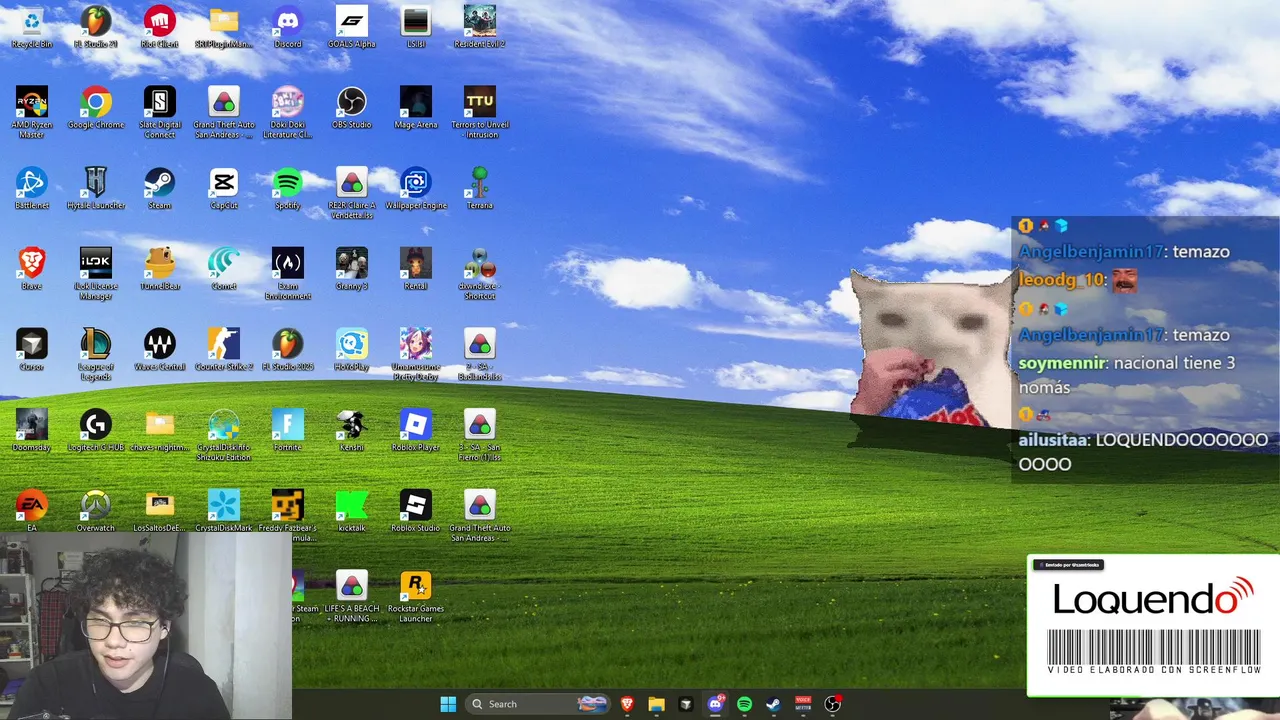
Task: Launch Cursor from desktop
Action: (x=32, y=350)
